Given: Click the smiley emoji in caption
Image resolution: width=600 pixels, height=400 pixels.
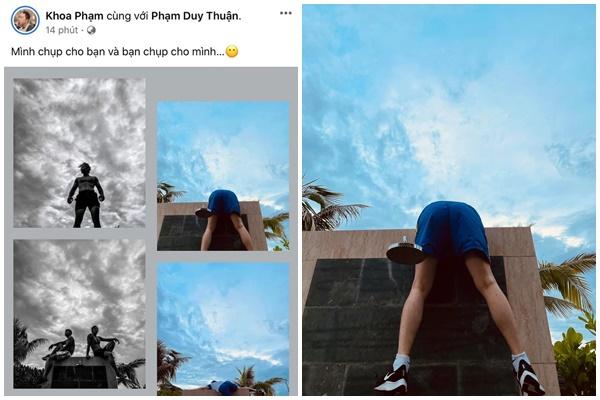Looking at the screenshot, I should [x=232, y=51].
